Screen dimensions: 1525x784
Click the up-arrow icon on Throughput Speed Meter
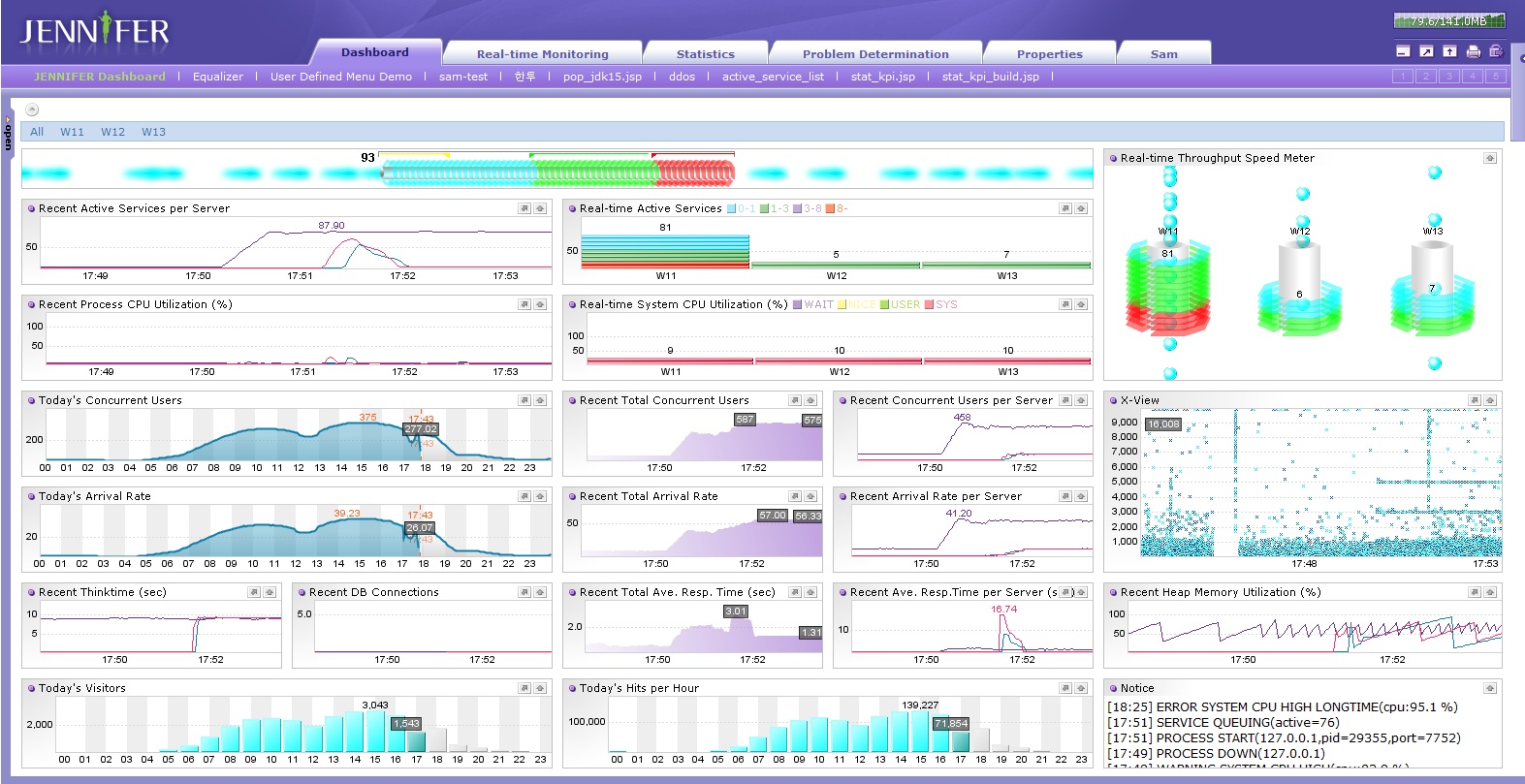pyautogui.click(x=1490, y=158)
